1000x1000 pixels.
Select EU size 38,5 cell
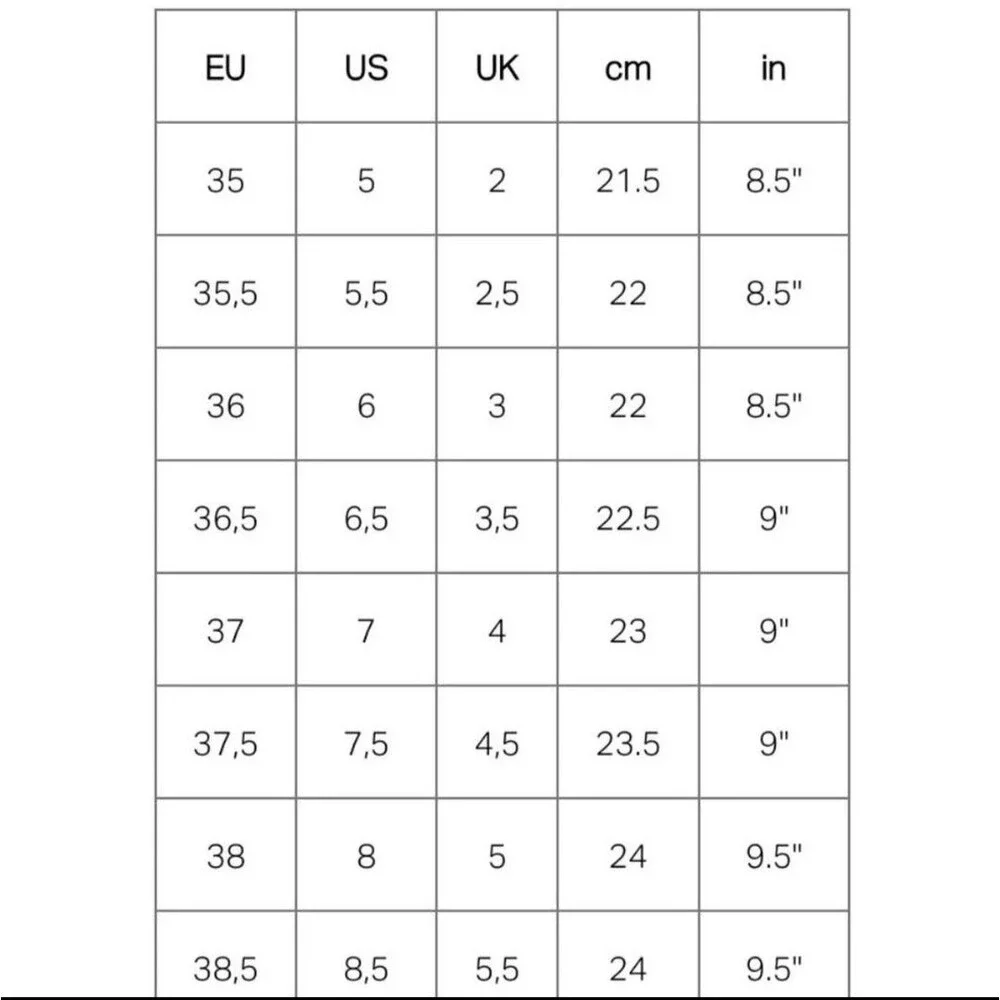point(226,953)
